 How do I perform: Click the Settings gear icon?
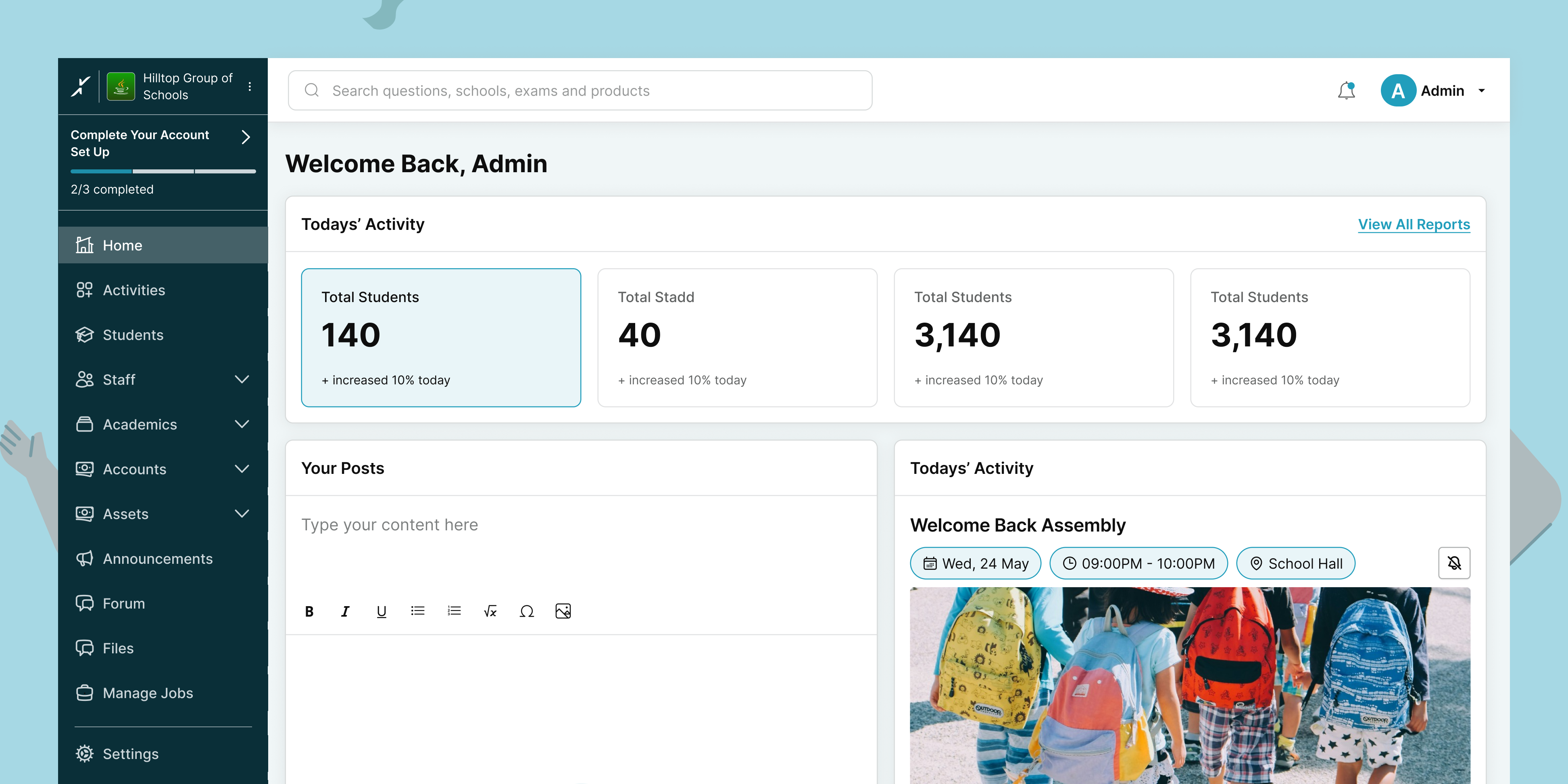(x=85, y=754)
